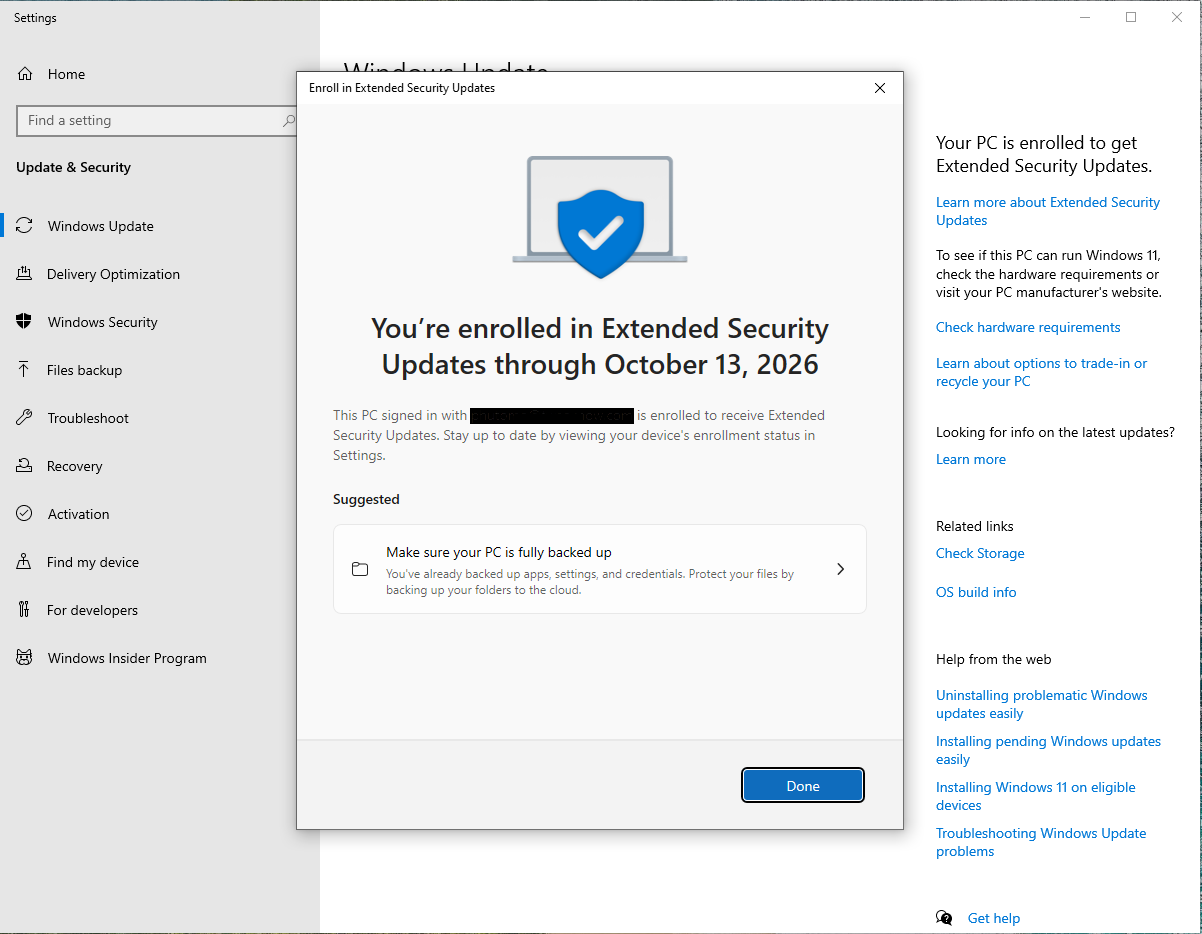Open Make sure your PC is backed up
Screen dimensions: 1202x934
point(498,552)
